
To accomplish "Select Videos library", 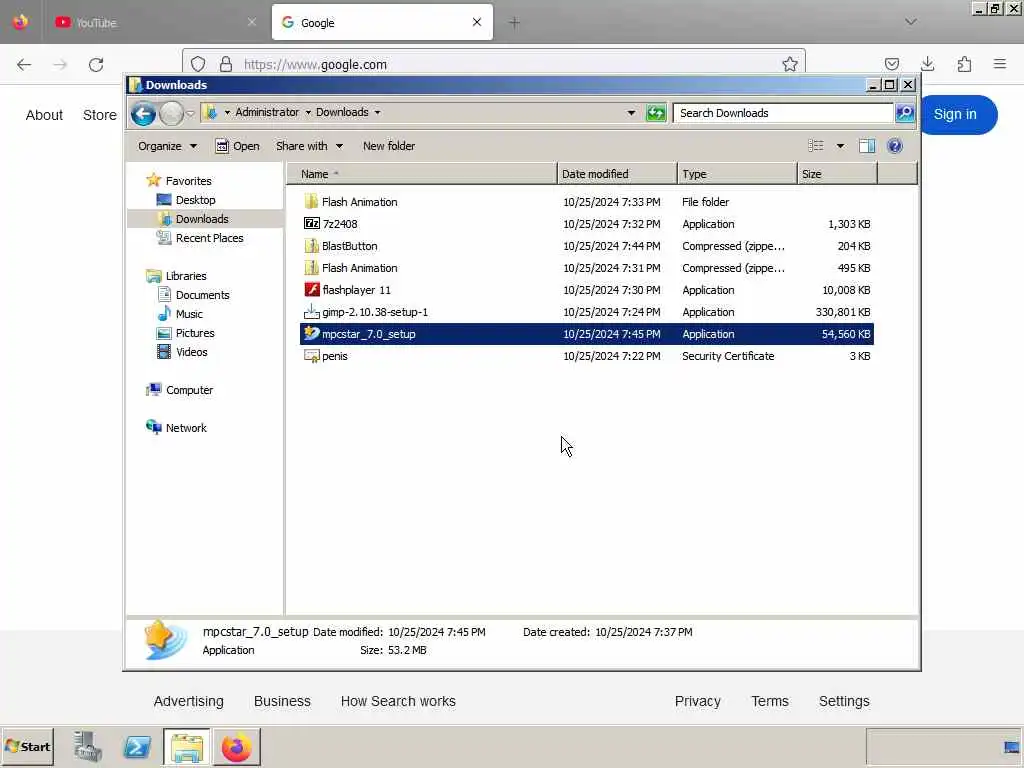I will coord(182,351).
